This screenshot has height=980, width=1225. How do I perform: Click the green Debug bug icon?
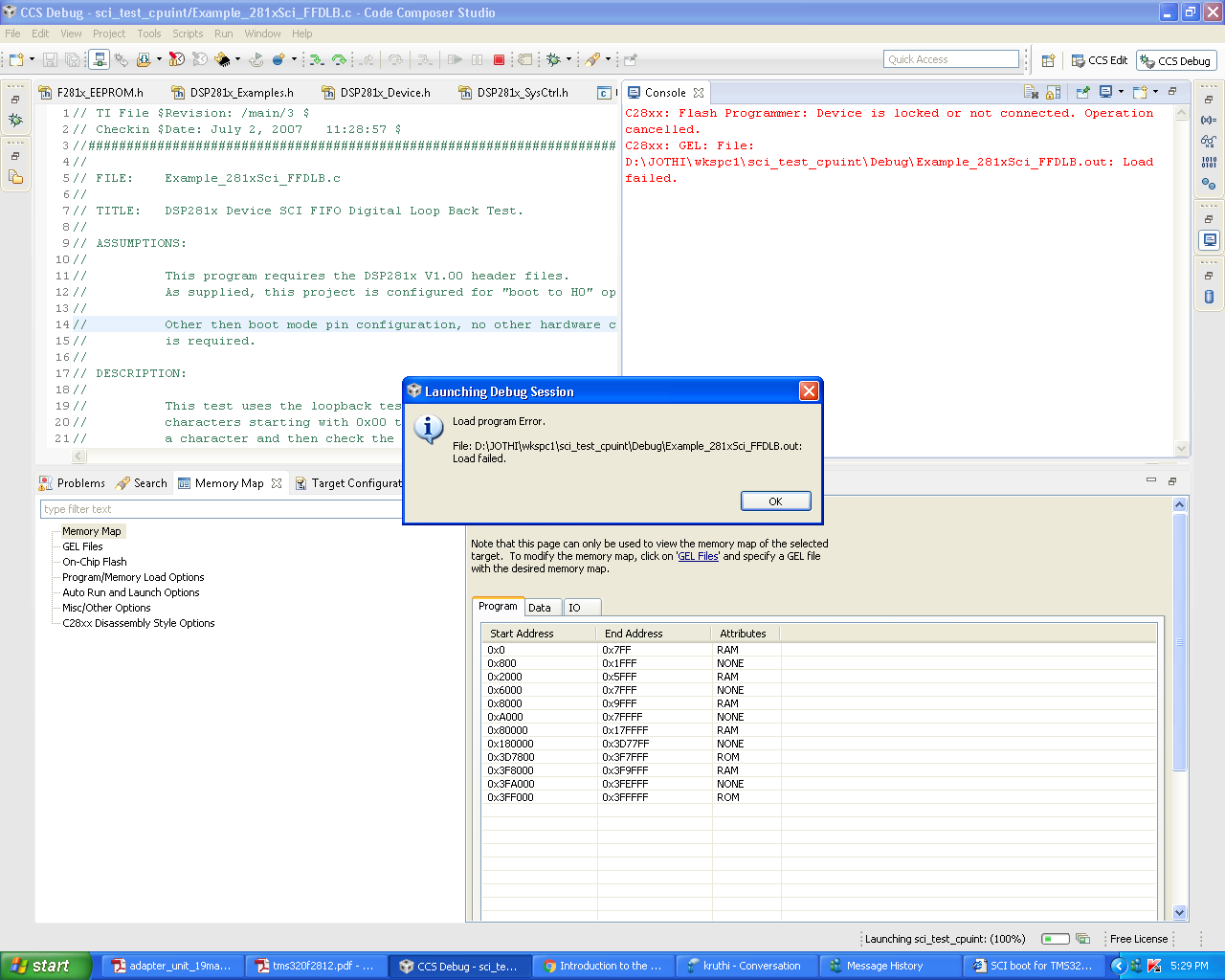tap(553, 59)
